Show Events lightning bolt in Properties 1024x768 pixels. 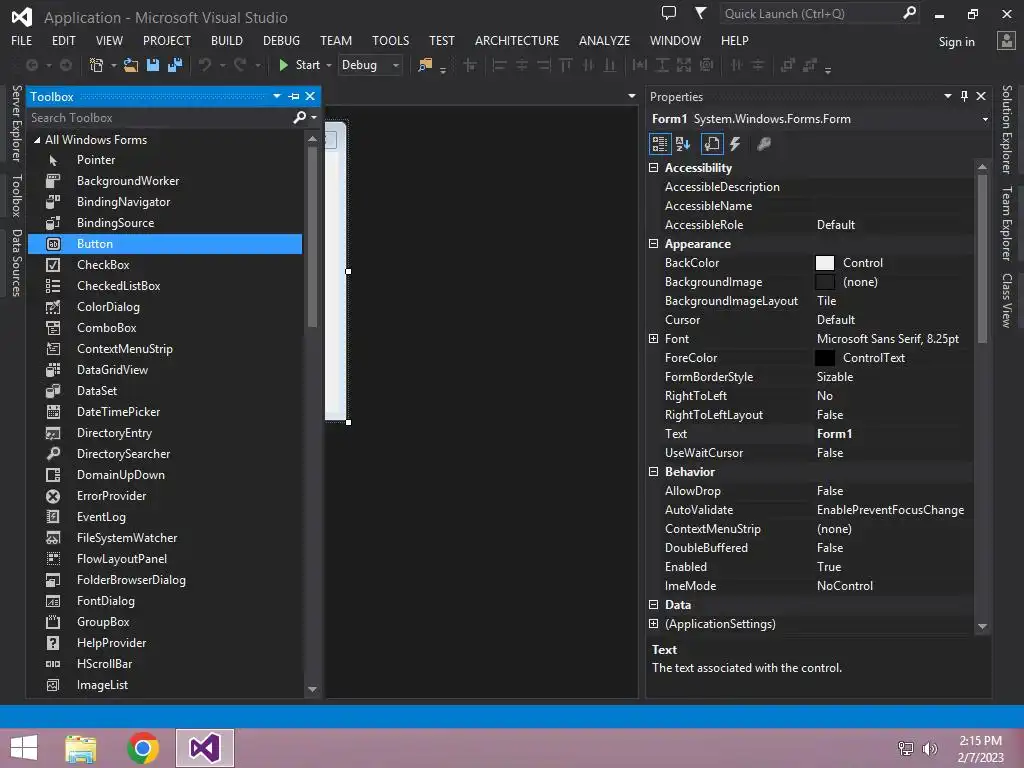[x=735, y=144]
